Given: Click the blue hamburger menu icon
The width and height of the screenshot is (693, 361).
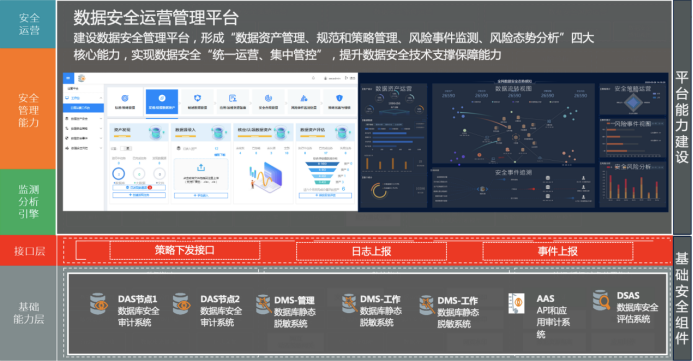Looking at the screenshot, I should [x=68, y=78].
